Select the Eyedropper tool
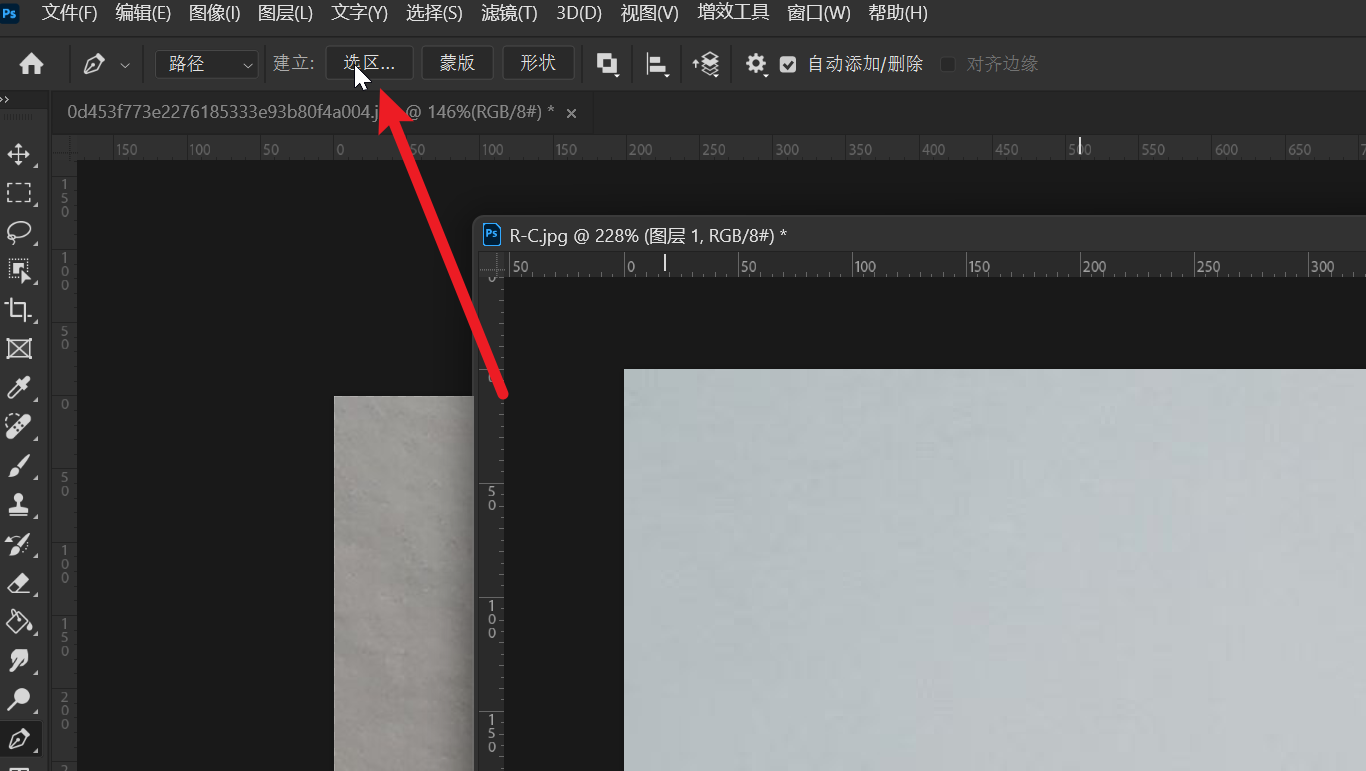The height and width of the screenshot is (771, 1366). tap(19, 388)
